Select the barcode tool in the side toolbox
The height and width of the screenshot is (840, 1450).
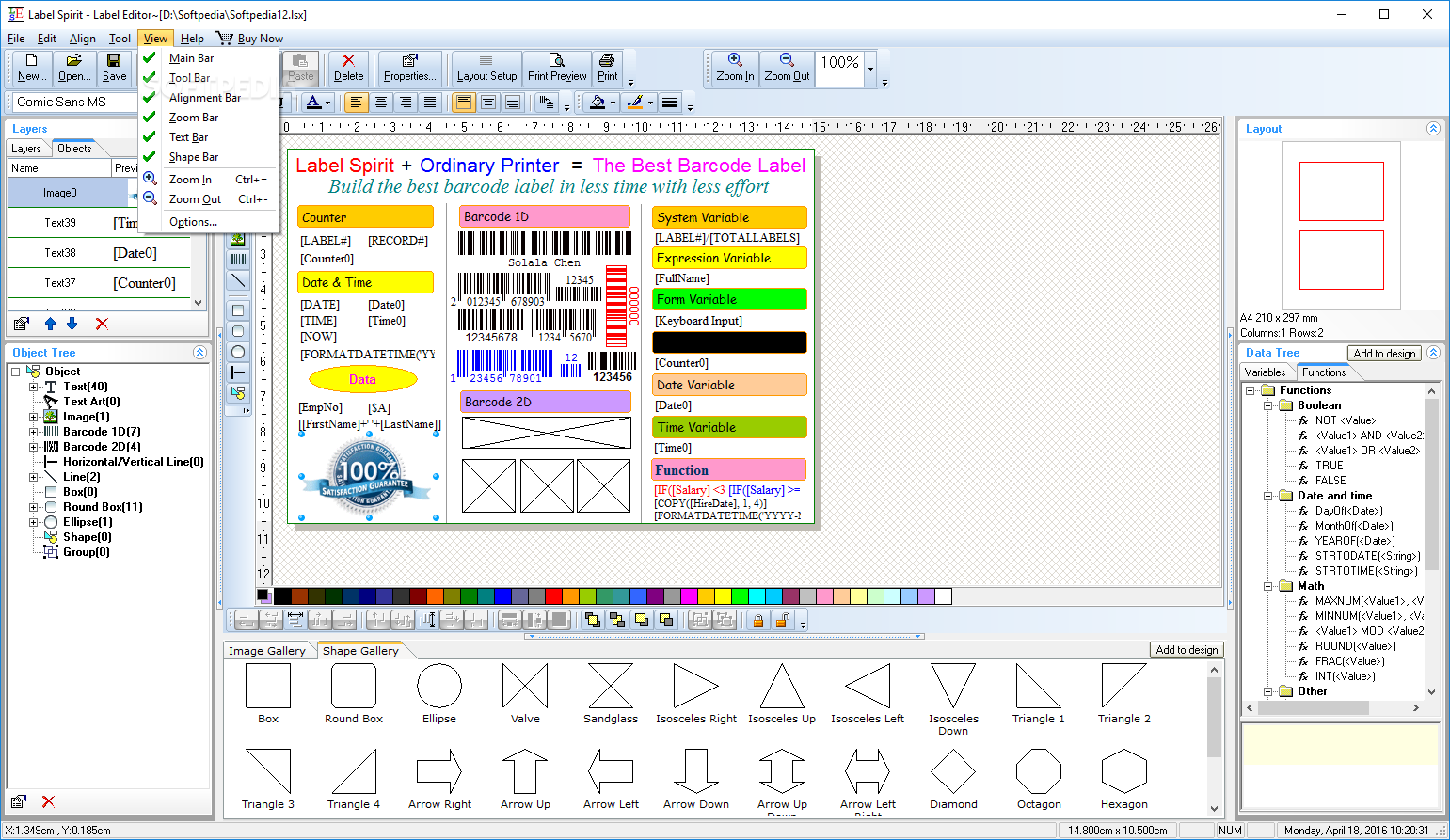point(238,260)
